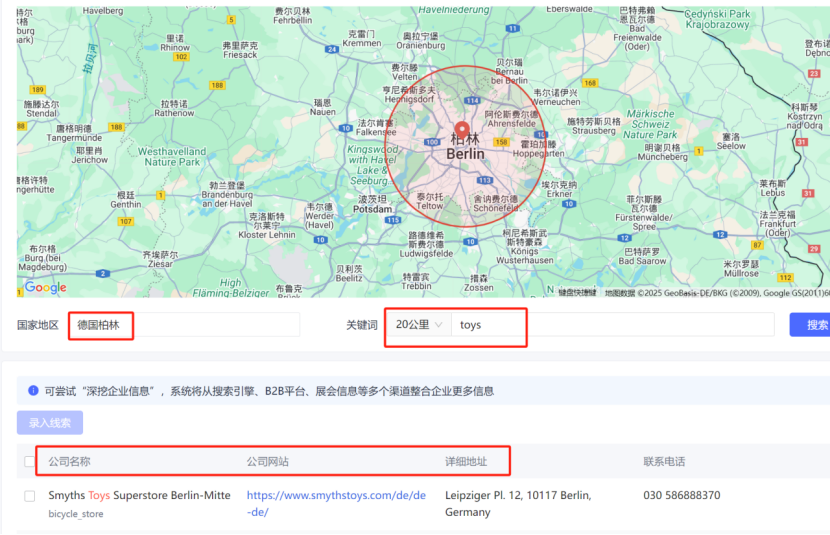Screen dimensions: 830x535
Task: Click the Westhavelland Nature Park label
Action: click(172, 157)
